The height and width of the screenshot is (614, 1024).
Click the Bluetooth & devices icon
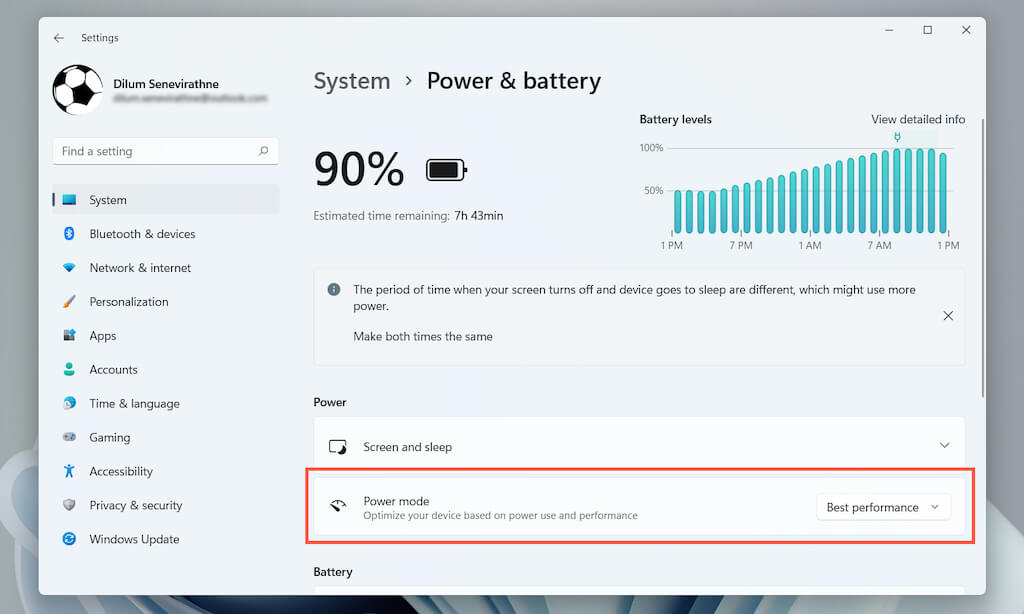(70, 234)
